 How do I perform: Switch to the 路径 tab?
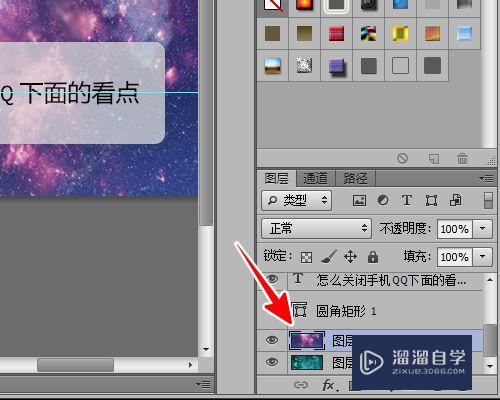[x=355, y=179]
